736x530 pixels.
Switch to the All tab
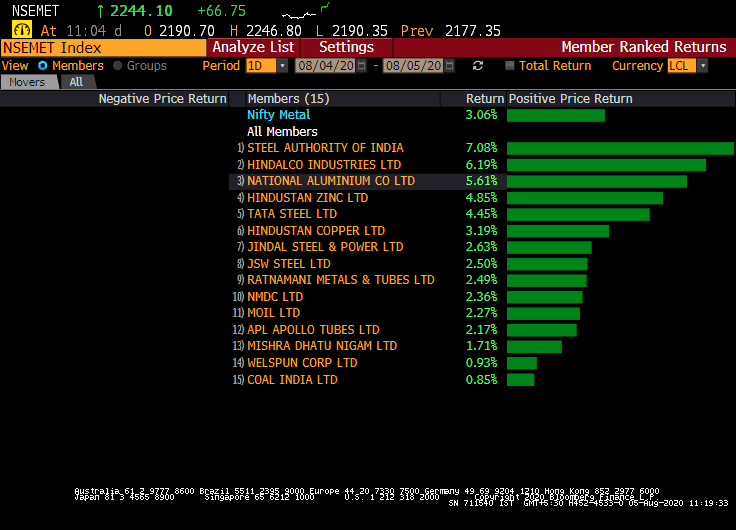(x=76, y=82)
